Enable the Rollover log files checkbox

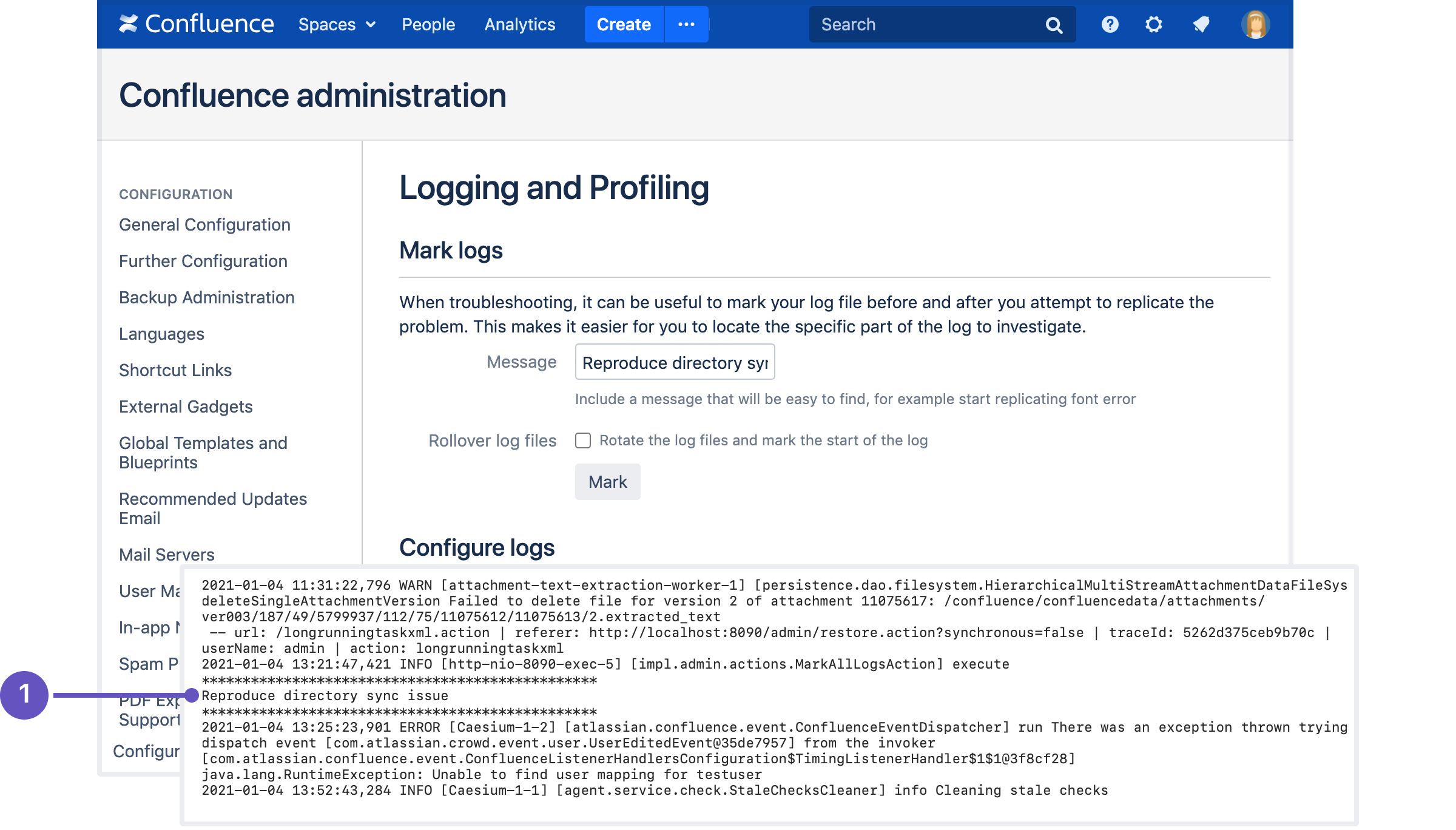pos(583,440)
